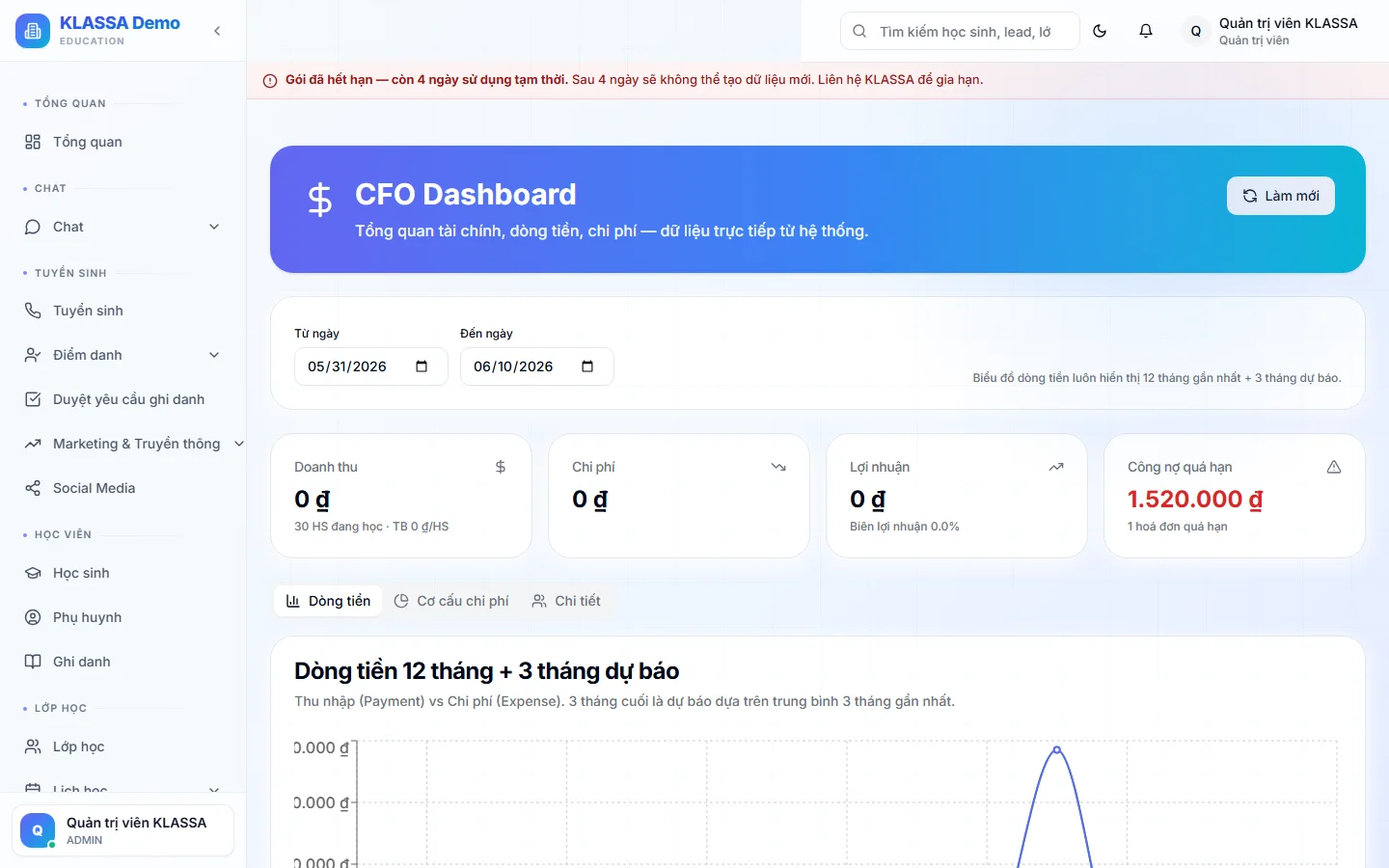Click the Chat bubble icon
The width and height of the screenshot is (1389, 868).
tap(33, 227)
